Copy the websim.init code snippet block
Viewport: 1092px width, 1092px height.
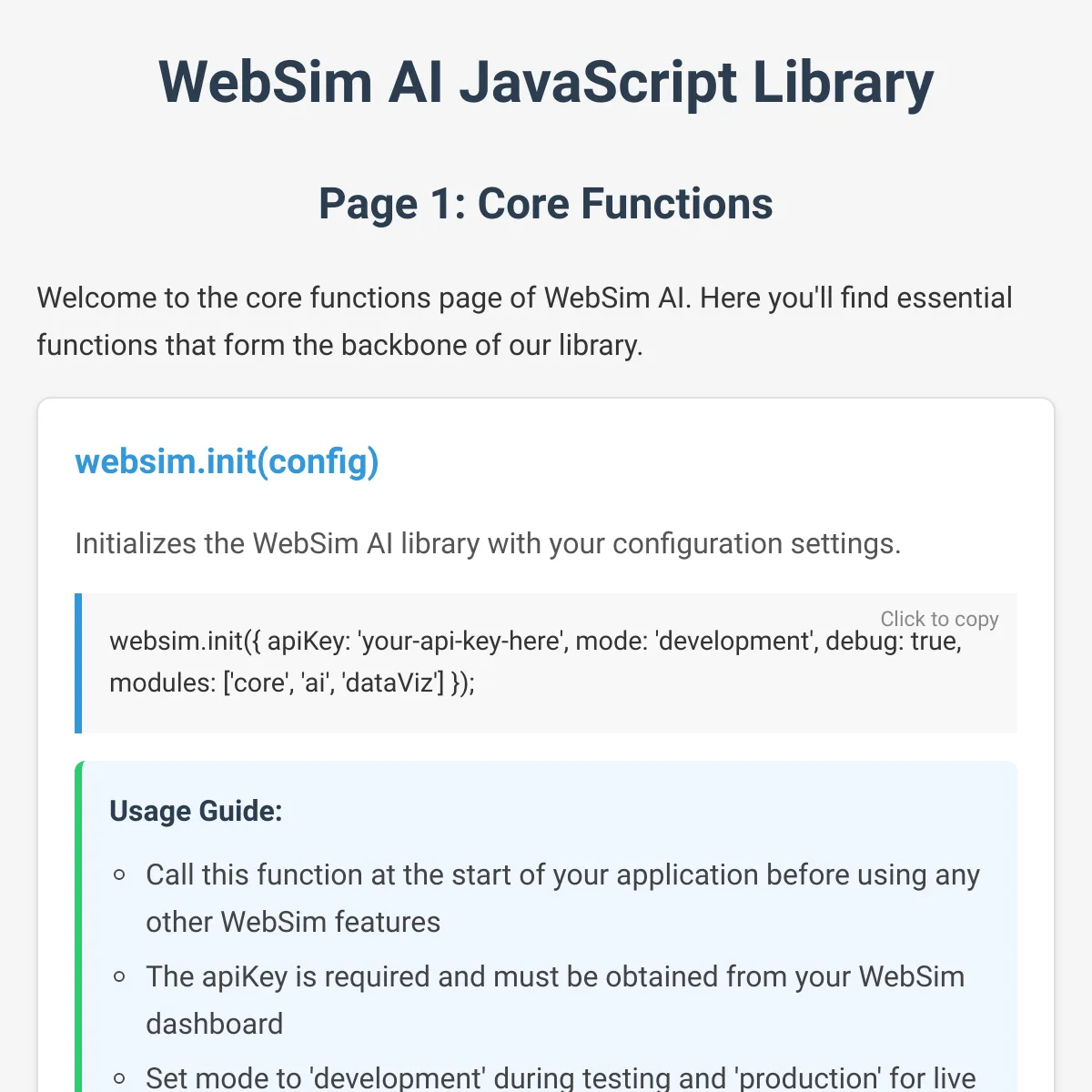point(546,663)
